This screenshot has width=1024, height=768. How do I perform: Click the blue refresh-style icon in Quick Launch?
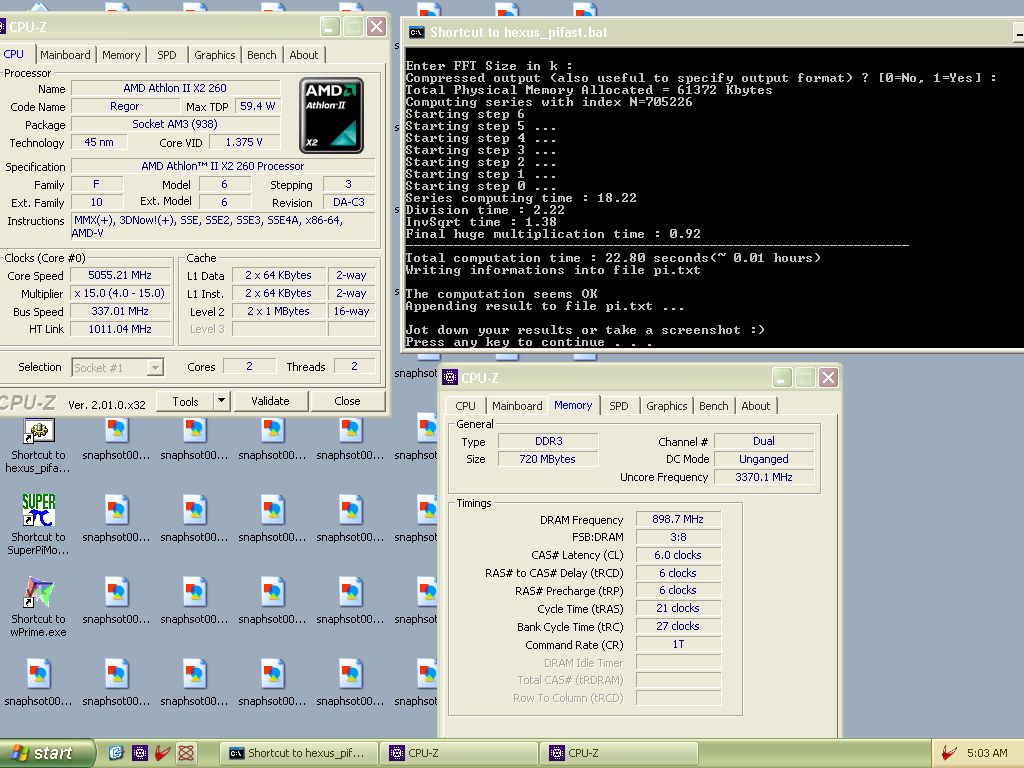click(116, 753)
